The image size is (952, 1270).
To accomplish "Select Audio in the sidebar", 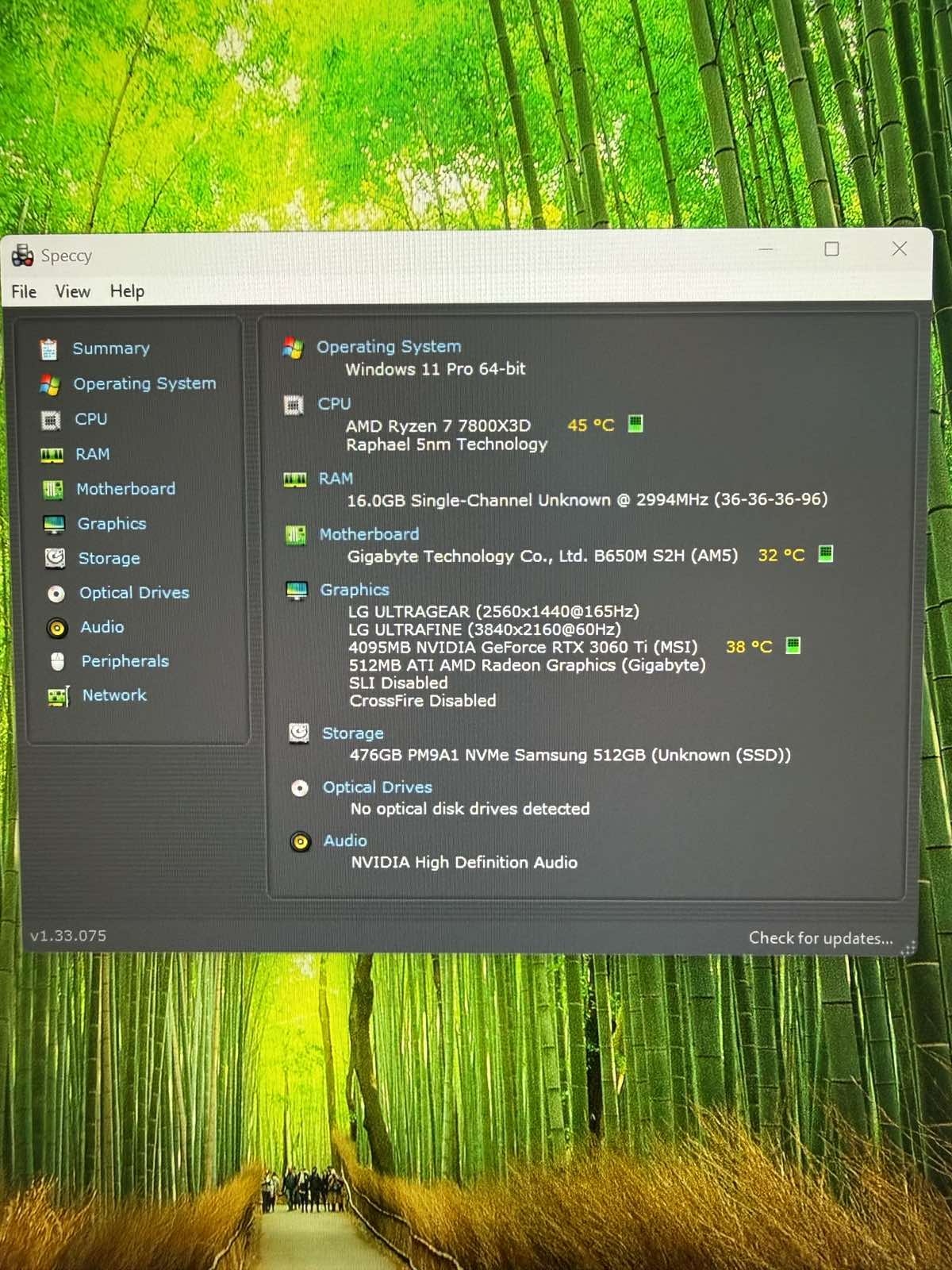I will [102, 627].
